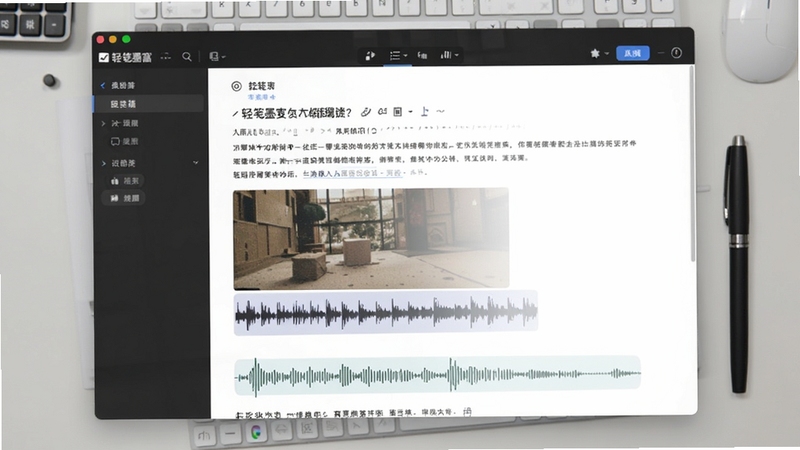Click the vertical scrollbar on the right edge
The image size is (800, 450).
point(692,163)
